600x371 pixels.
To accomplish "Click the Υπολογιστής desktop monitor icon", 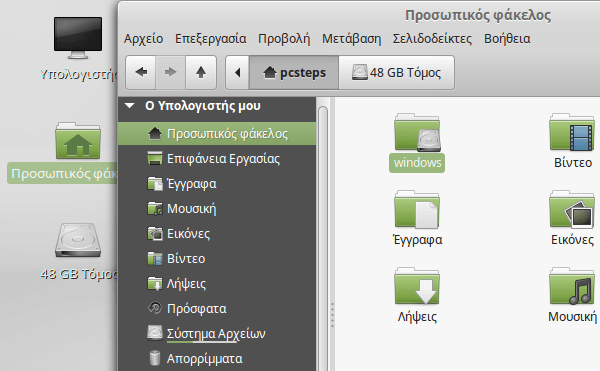I will [x=78, y=37].
